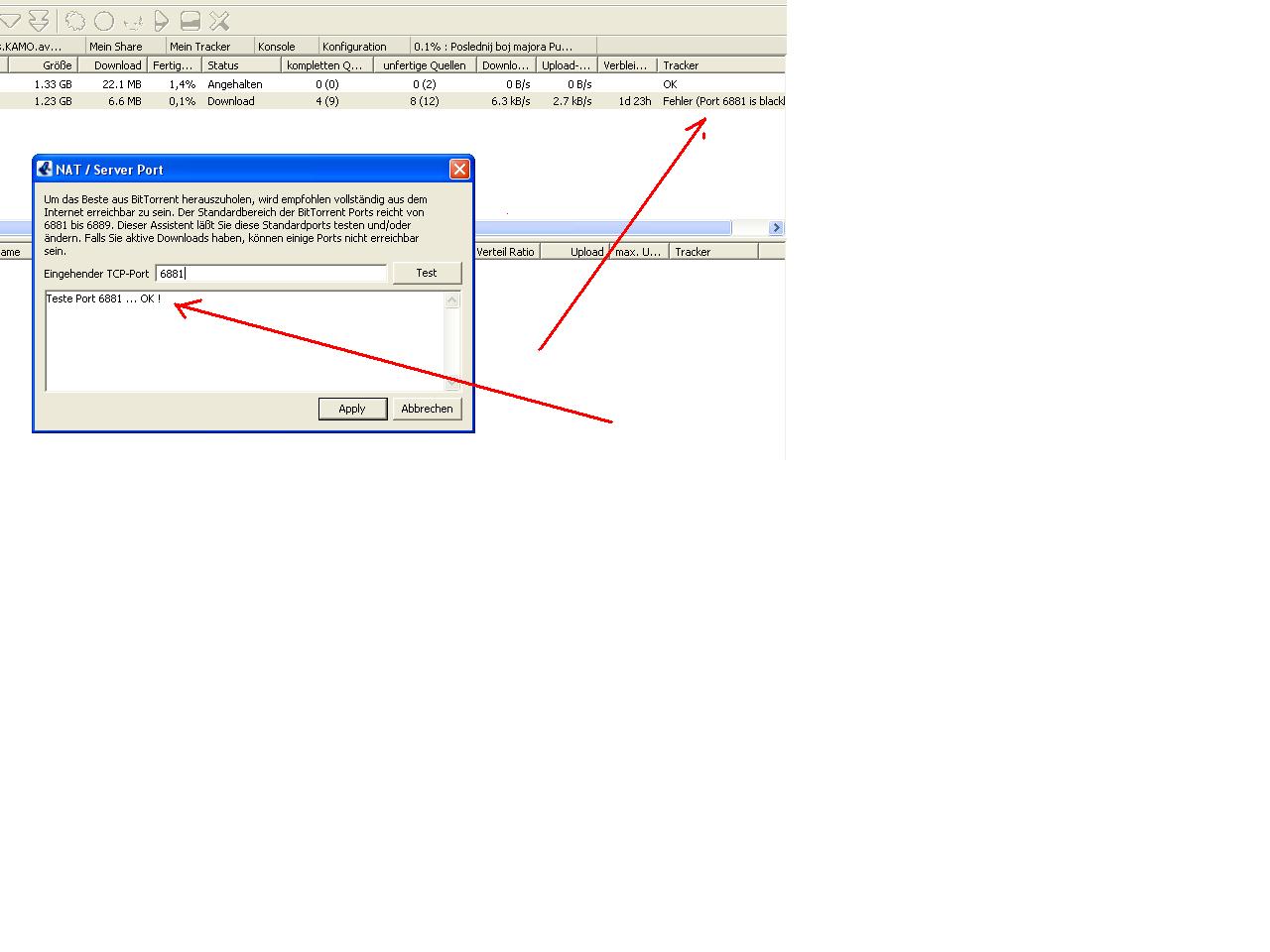Image resolution: width=1270 pixels, height=952 pixels.
Task: Click the '0 (0)' complete sources cell
Action: [327, 84]
